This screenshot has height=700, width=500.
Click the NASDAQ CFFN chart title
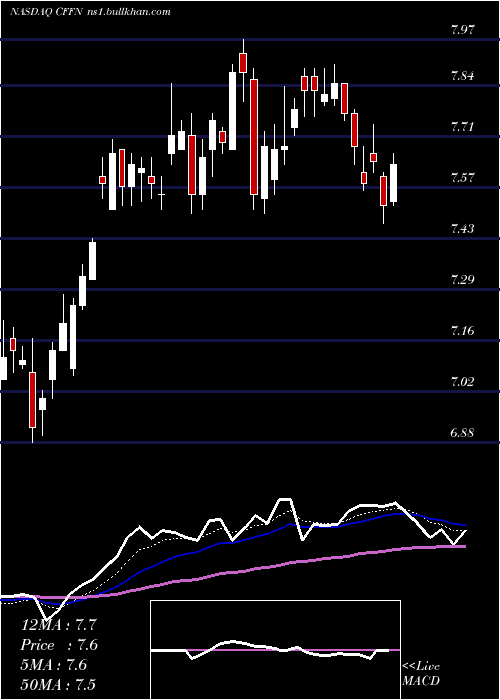[45, 12]
